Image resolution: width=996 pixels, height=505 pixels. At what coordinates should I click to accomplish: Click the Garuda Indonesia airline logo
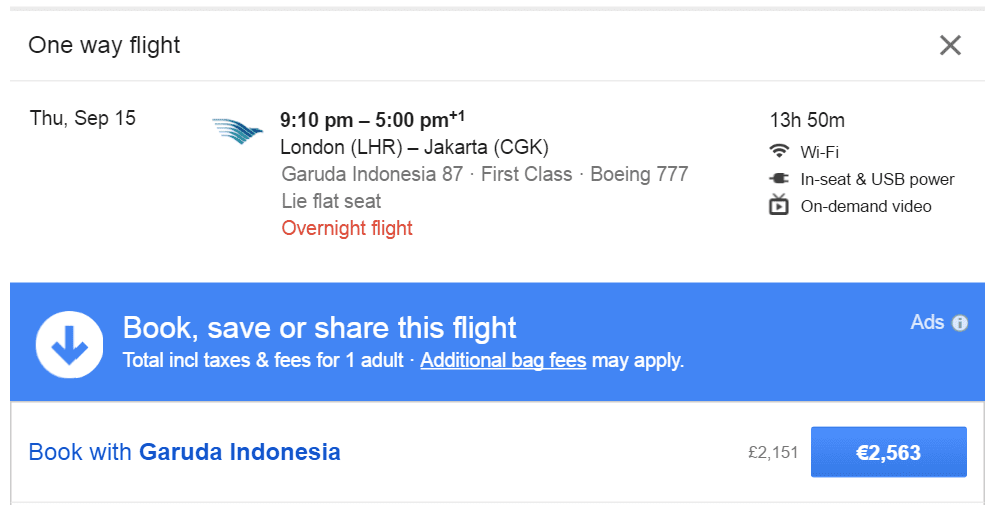pyautogui.click(x=237, y=130)
